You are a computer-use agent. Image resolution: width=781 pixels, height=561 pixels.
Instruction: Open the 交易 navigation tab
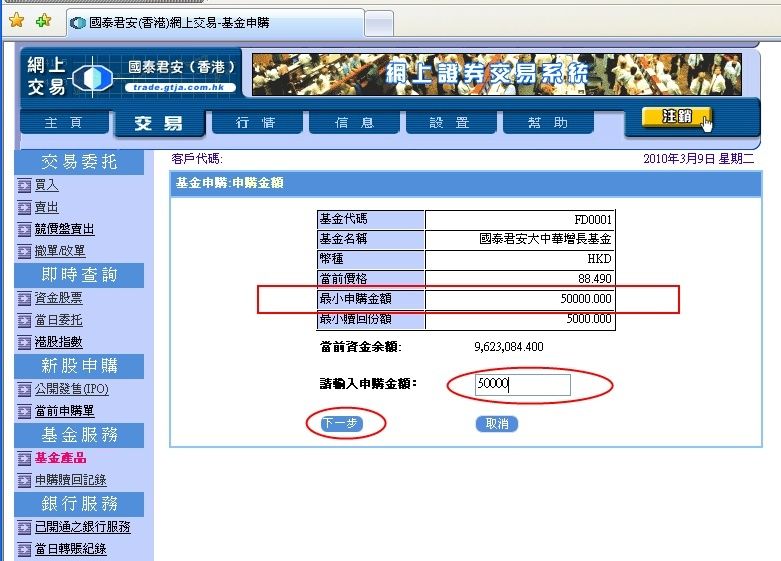[x=160, y=123]
